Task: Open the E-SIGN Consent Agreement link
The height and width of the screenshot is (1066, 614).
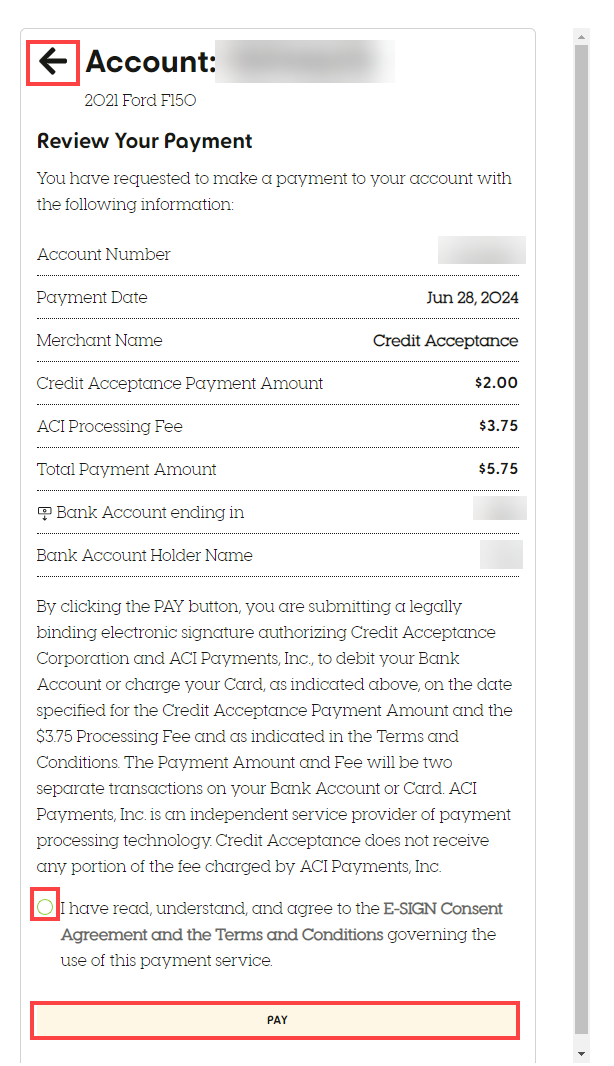Action: (443, 909)
